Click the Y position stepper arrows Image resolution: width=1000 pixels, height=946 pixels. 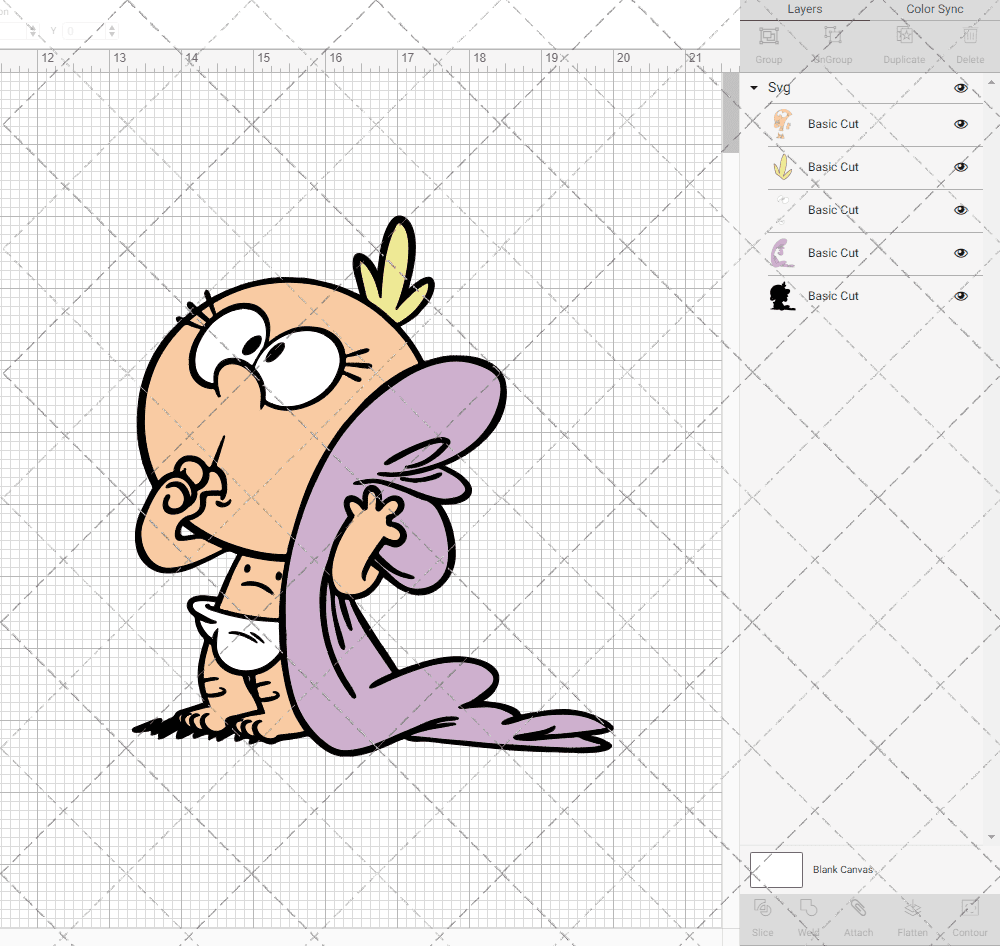112,31
